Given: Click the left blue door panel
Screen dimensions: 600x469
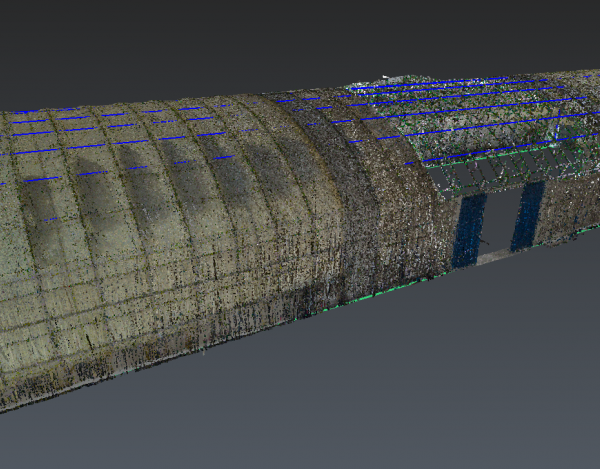Looking at the screenshot, I should tap(467, 230).
